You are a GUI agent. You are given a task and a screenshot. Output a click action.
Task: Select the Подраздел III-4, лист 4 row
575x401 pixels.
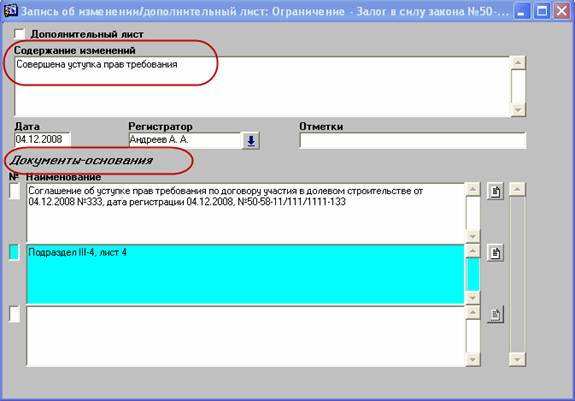click(x=245, y=274)
